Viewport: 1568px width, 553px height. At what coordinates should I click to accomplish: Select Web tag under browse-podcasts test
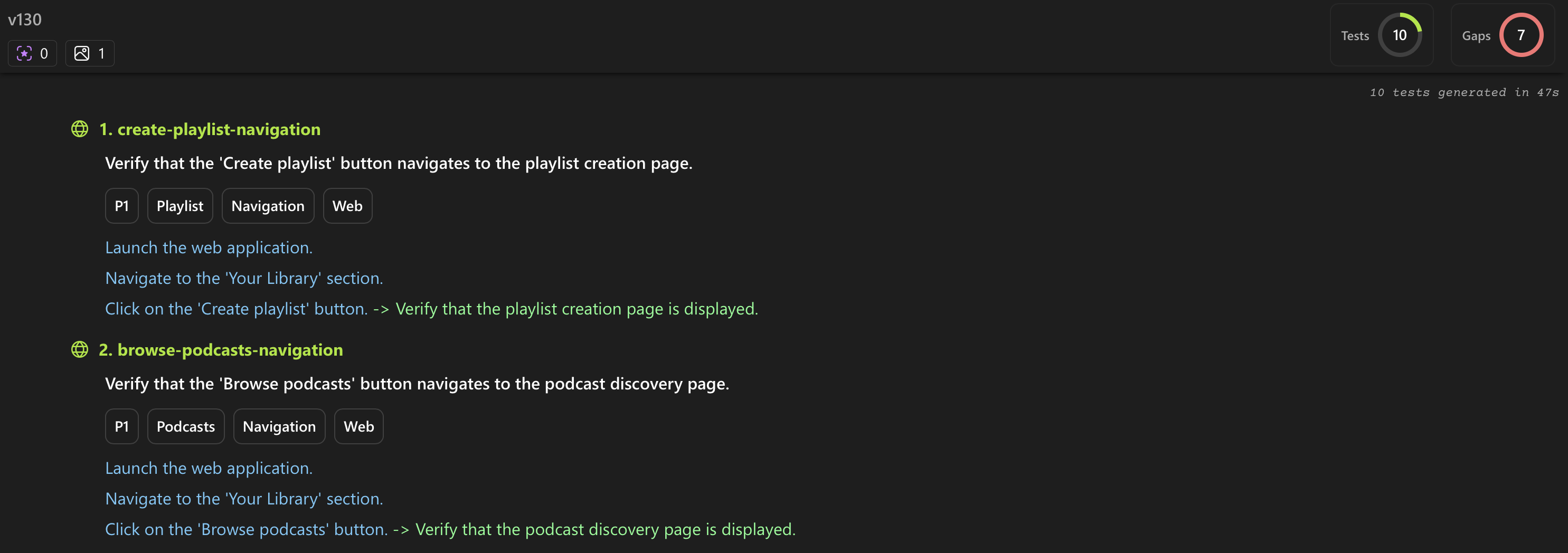[x=358, y=426]
